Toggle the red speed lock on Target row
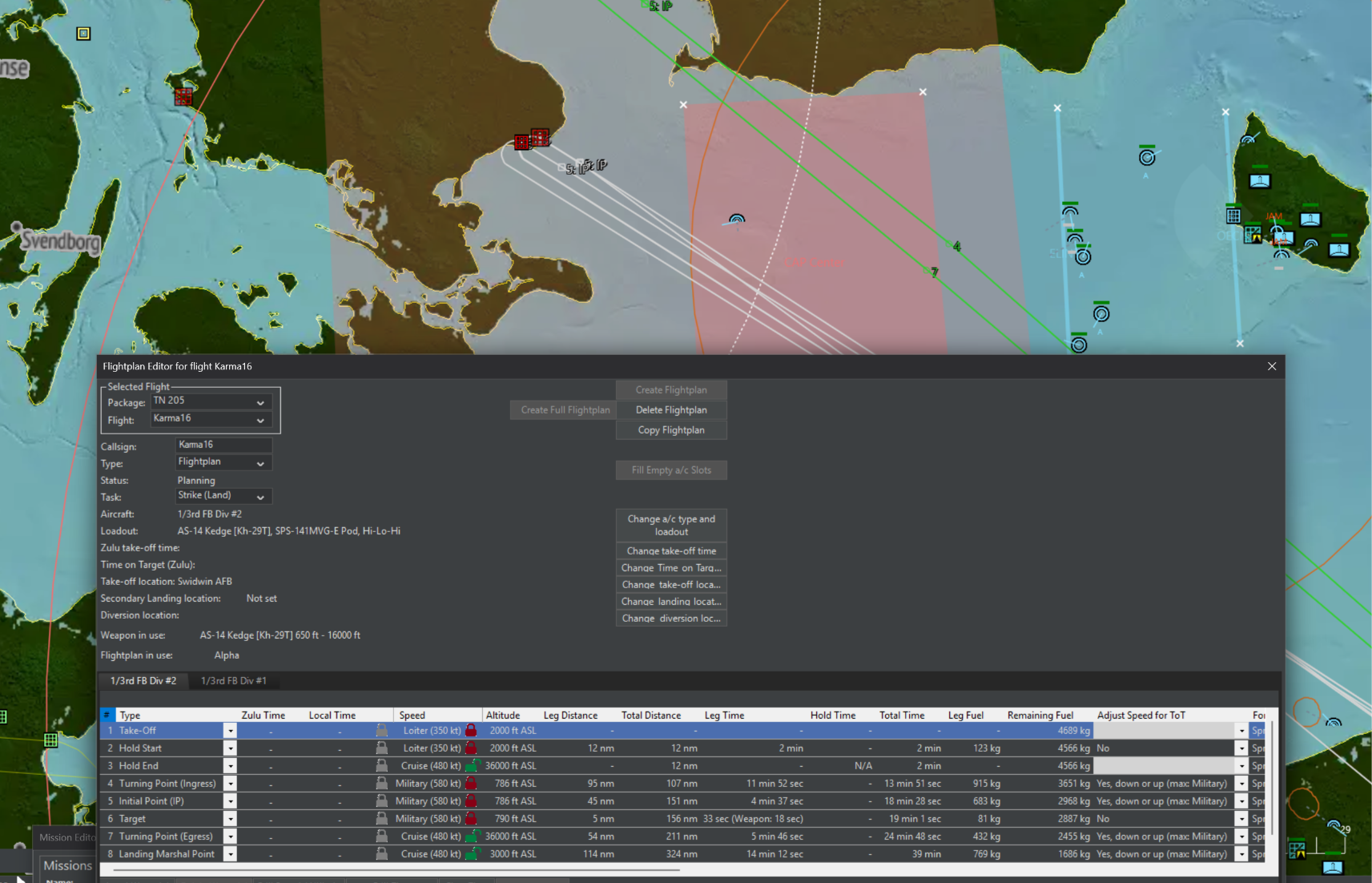This screenshot has height=883, width=1372. pyautogui.click(x=471, y=818)
